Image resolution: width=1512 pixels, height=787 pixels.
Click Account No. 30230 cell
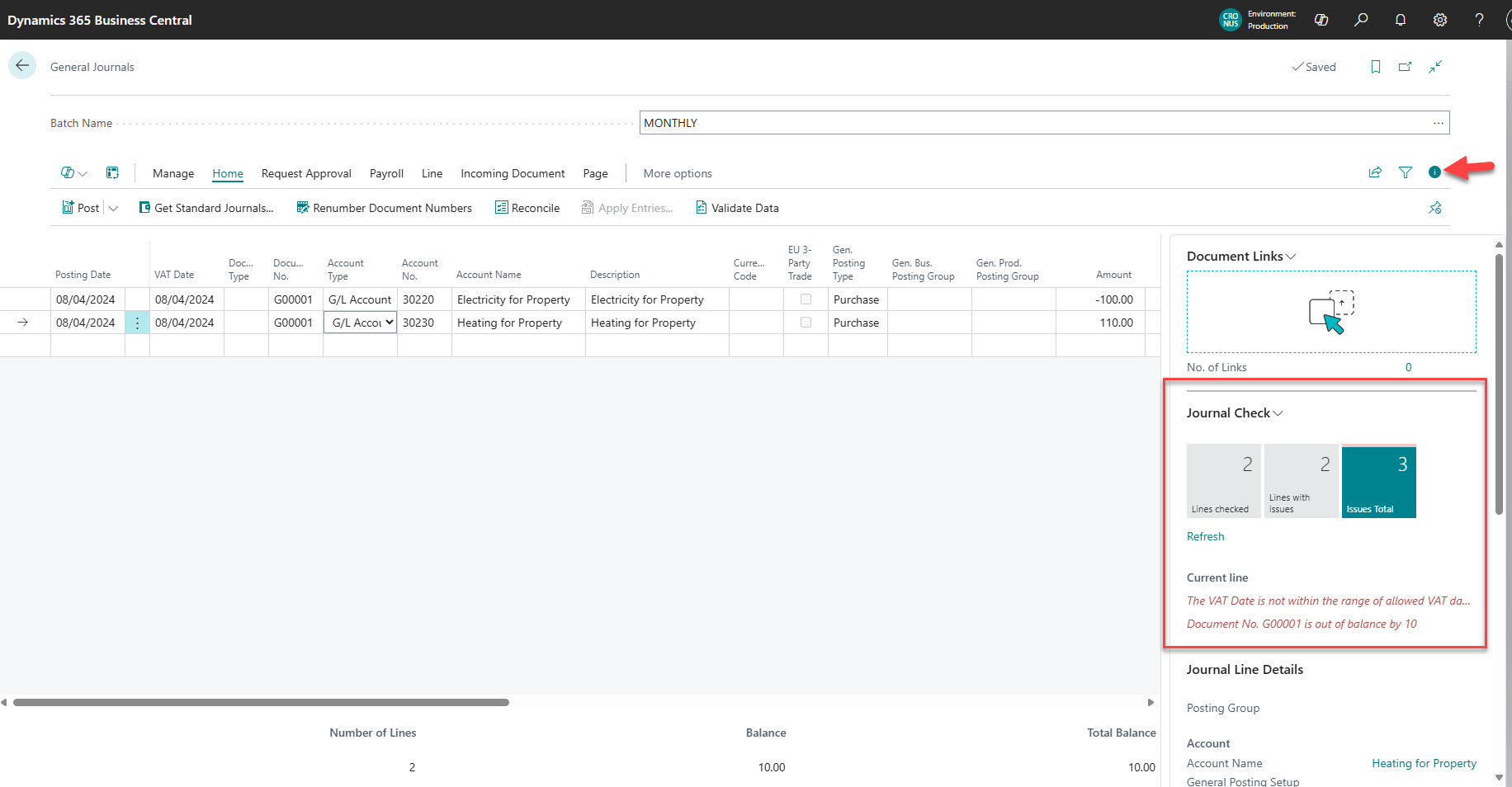pos(424,323)
